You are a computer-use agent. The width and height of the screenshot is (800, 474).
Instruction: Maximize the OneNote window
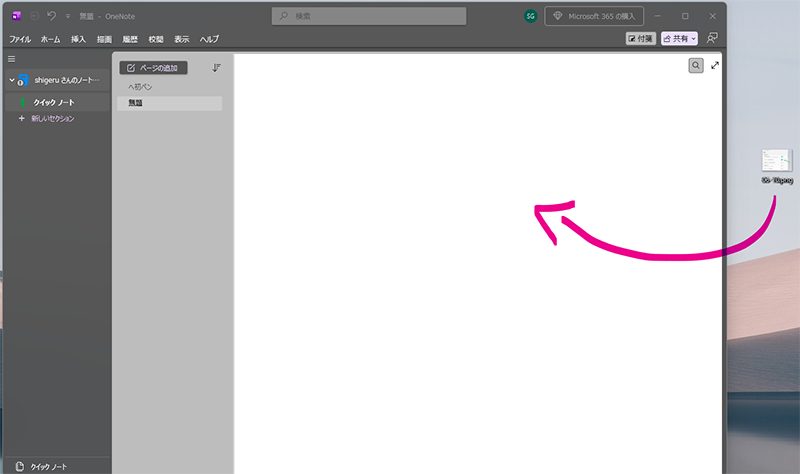click(x=685, y=16)
